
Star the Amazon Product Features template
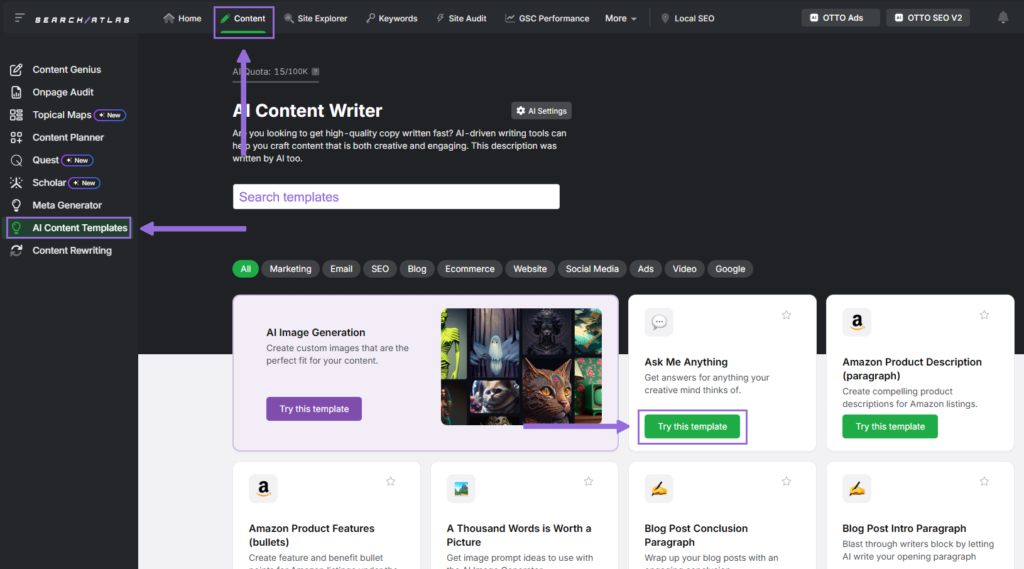[391, 481]
